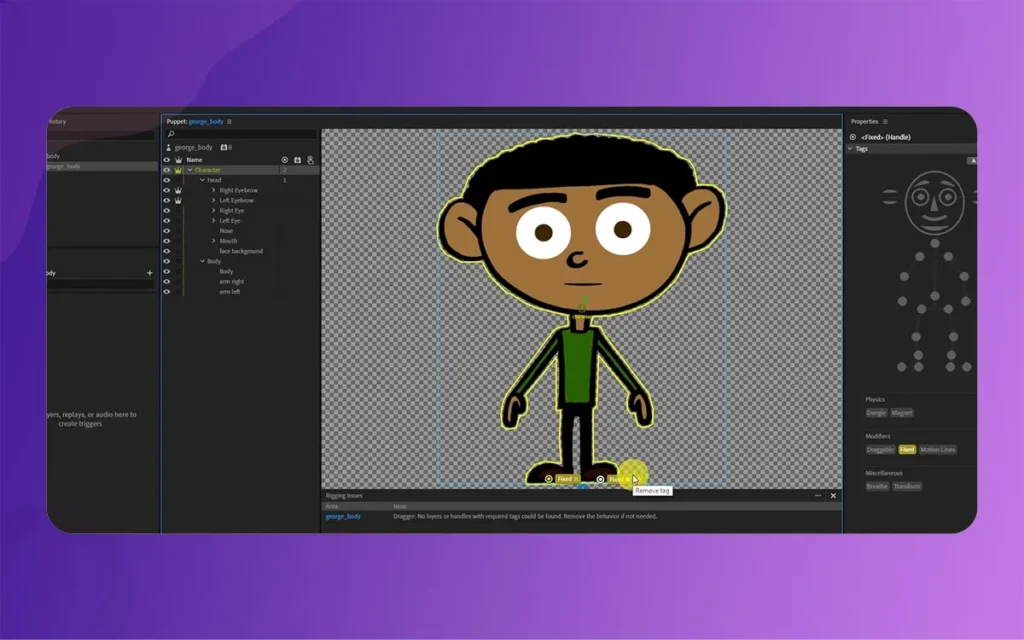Click the puppet panel search icon
Image resolution: width=1024 pixels, height=640 pixels.
pos(171,134)
